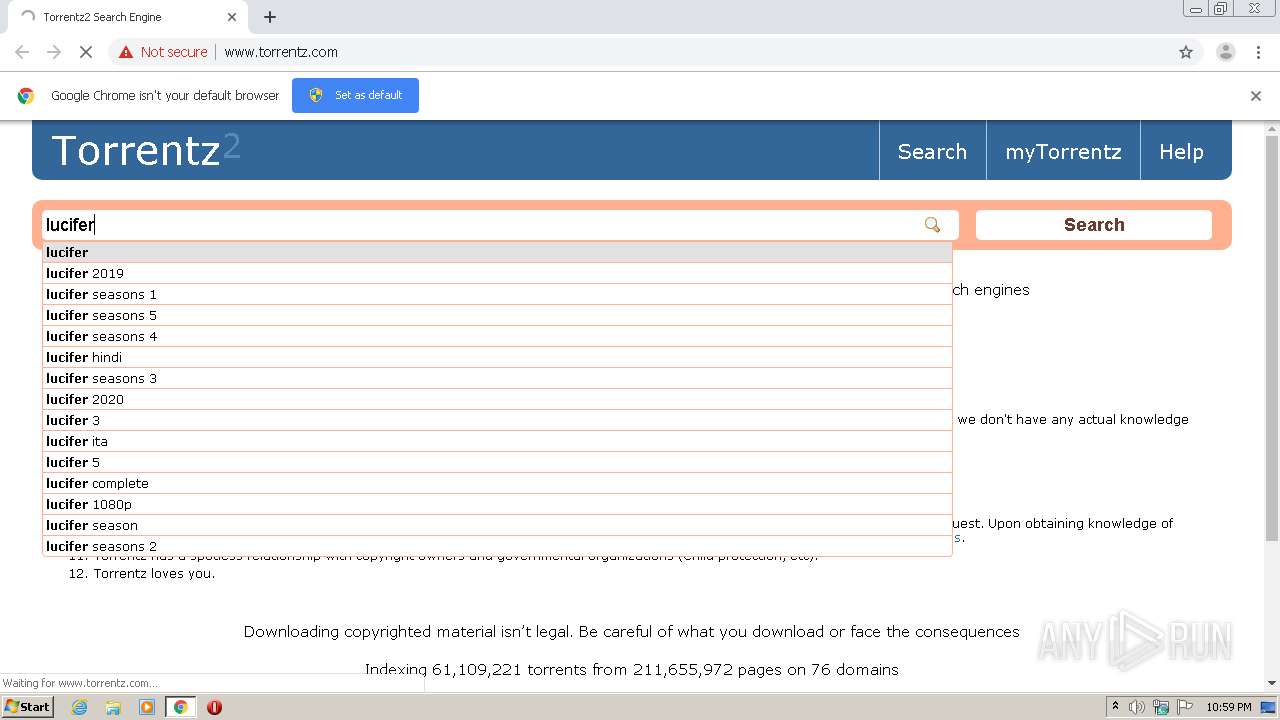Choose suggestion 'lucifer seasons 2'

point(497,546)
